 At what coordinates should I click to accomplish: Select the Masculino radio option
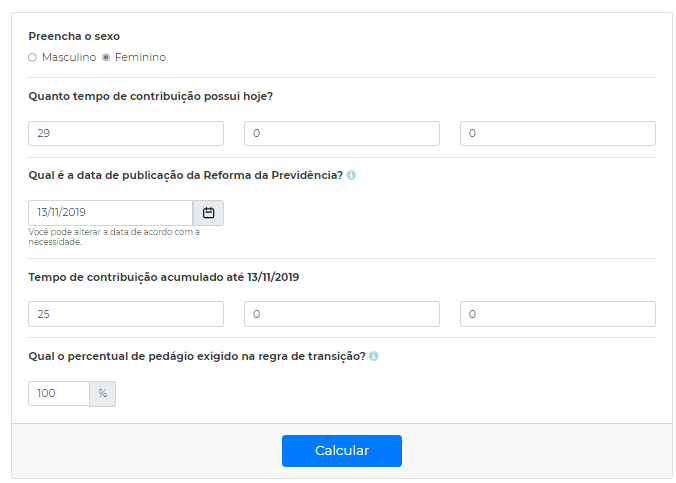pos(32,57)
